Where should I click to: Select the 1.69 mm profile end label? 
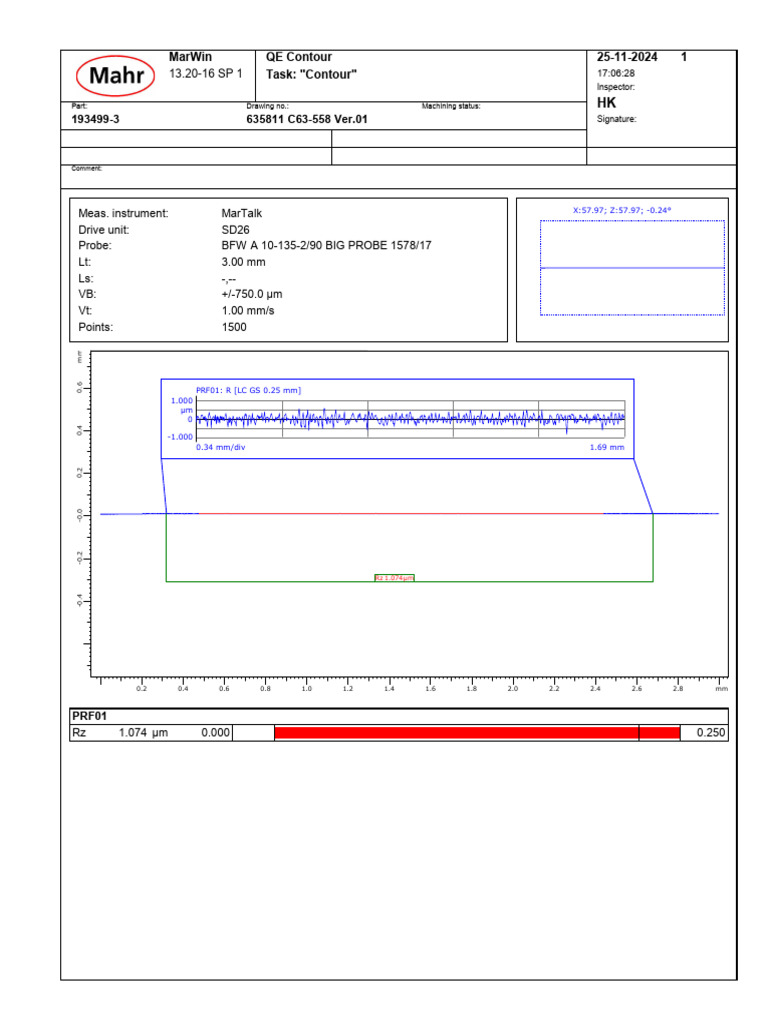(607, 447)
